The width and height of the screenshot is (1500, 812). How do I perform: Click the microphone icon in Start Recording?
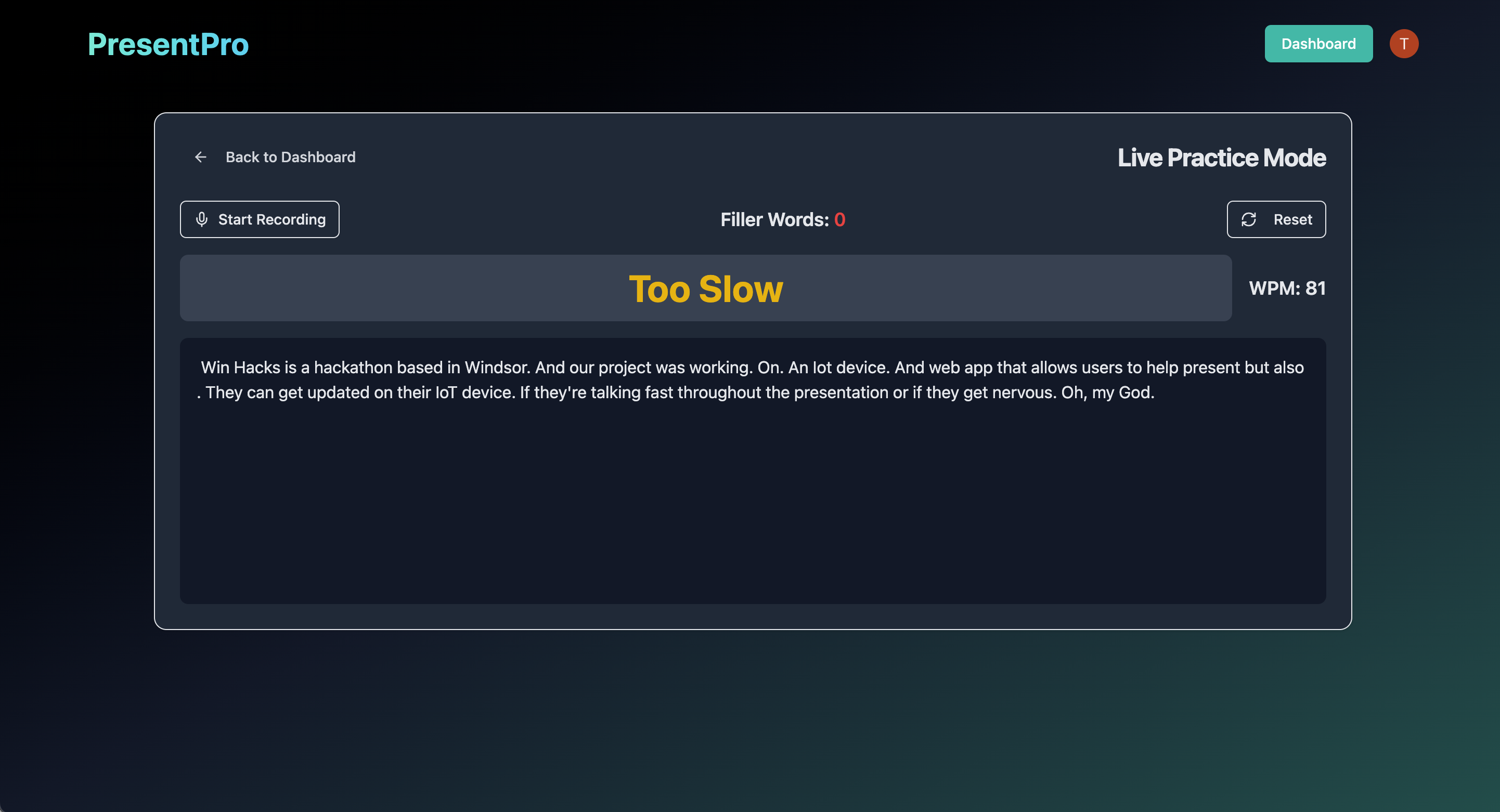[201, 219]
